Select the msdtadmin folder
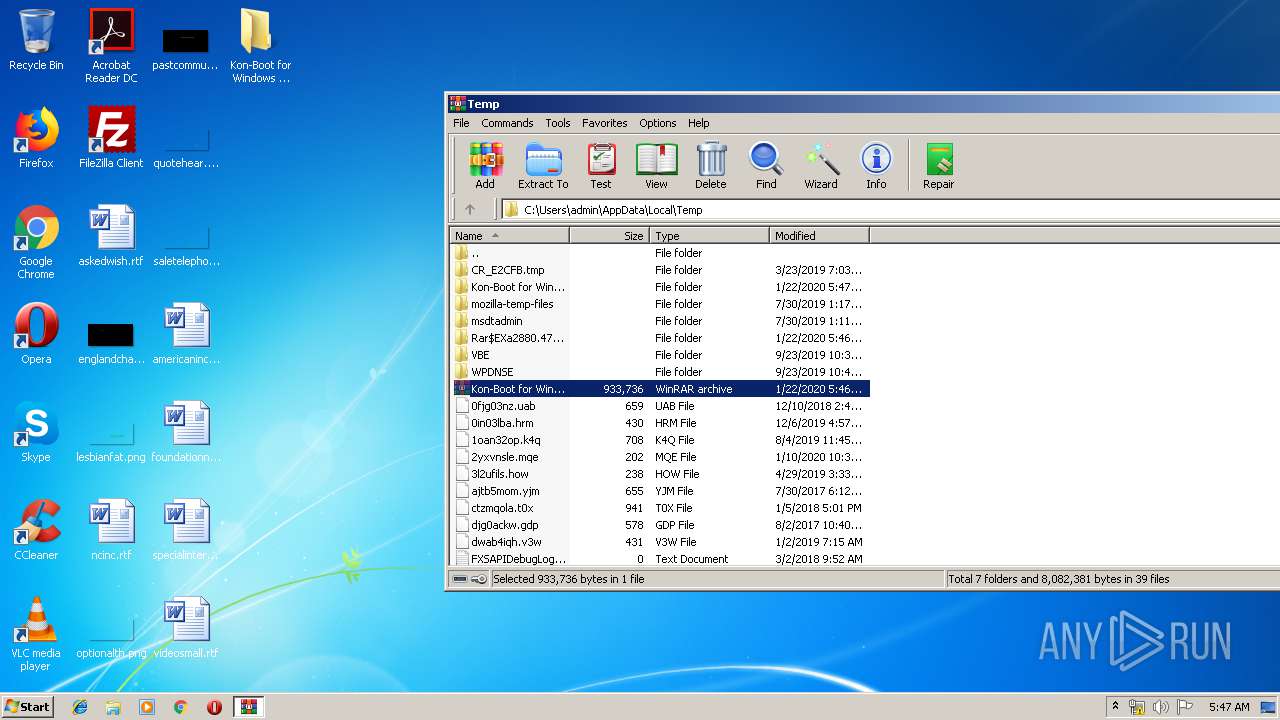 point(660,321)
